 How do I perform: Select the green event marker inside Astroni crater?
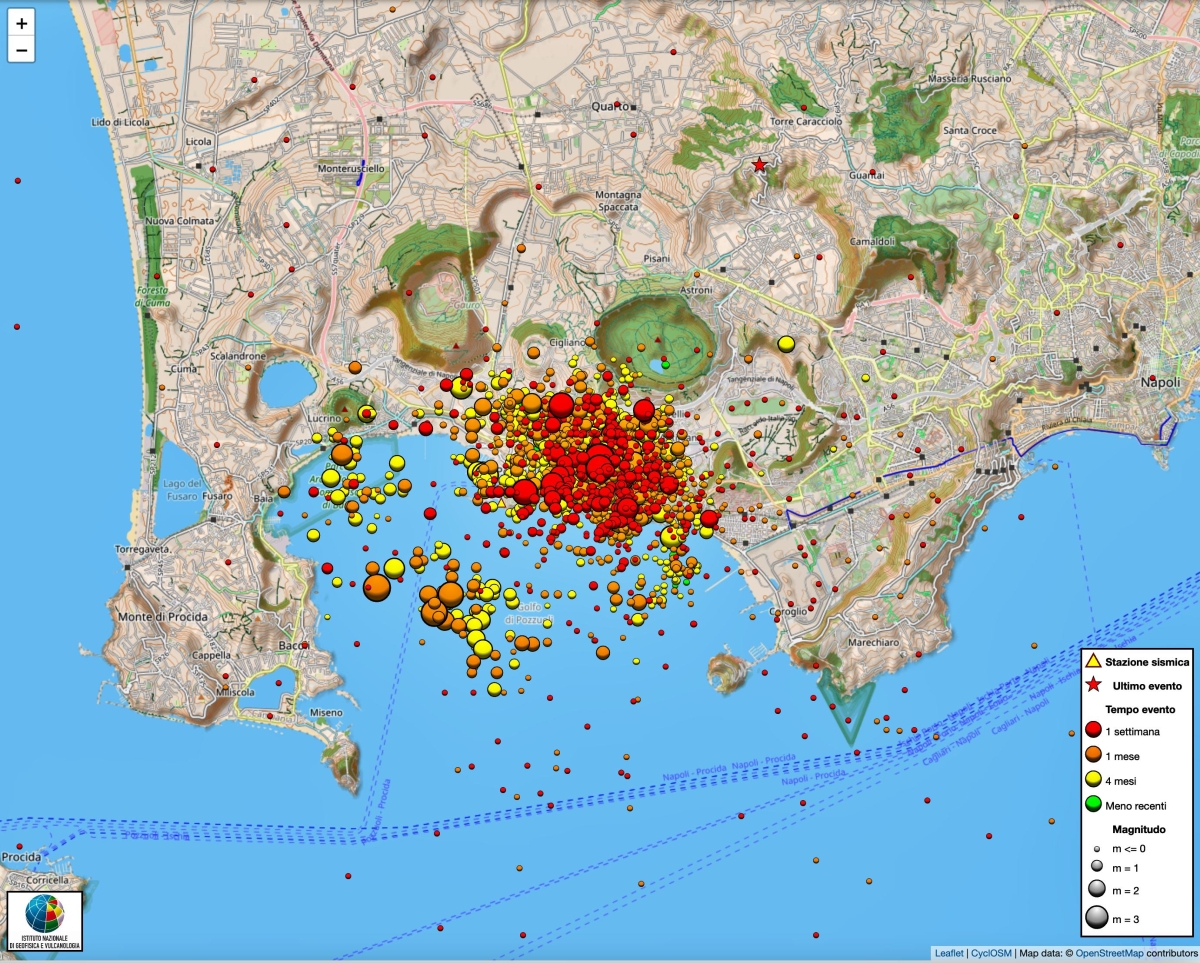click(x=666, y=365)
